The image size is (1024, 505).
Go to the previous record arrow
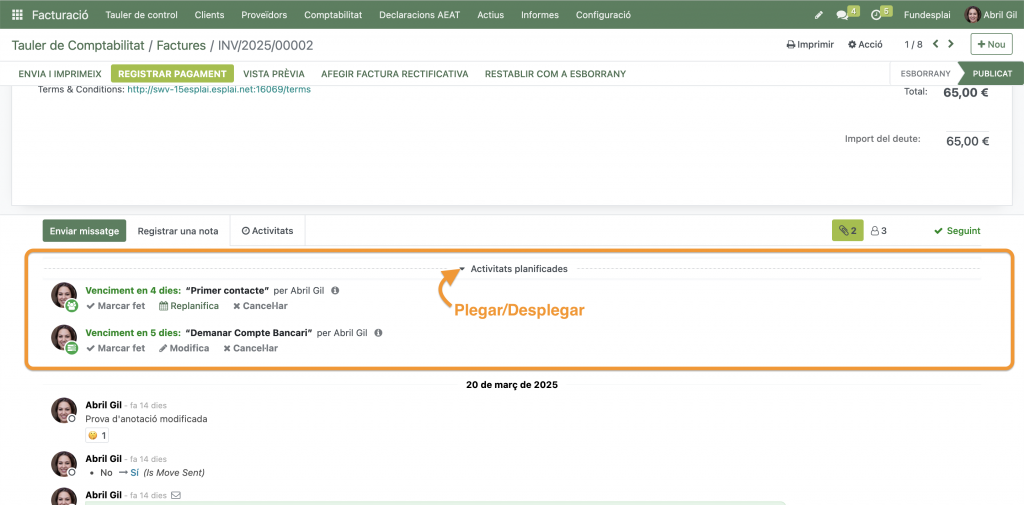click(x=936, y=44)
